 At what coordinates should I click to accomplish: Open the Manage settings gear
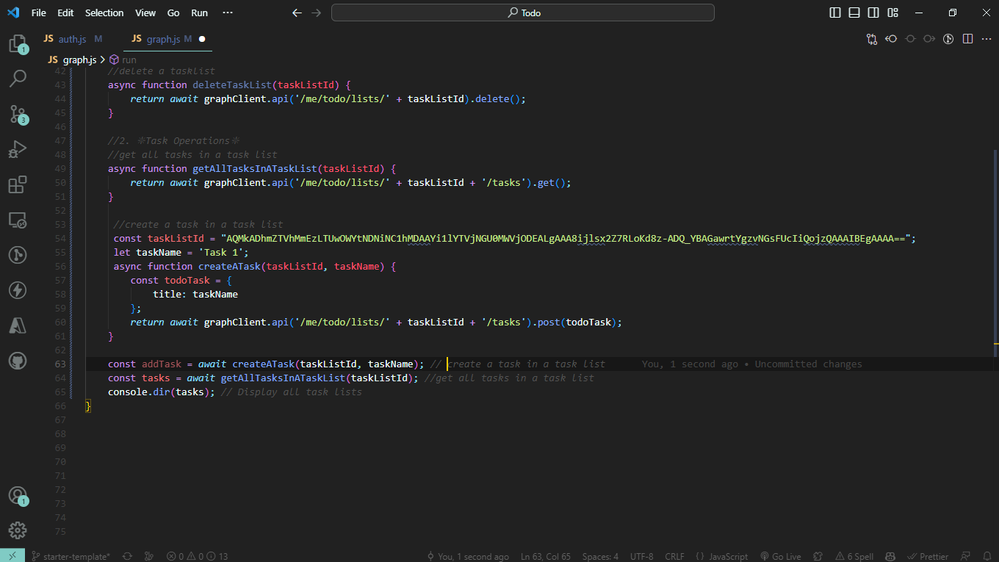point(18,530)
